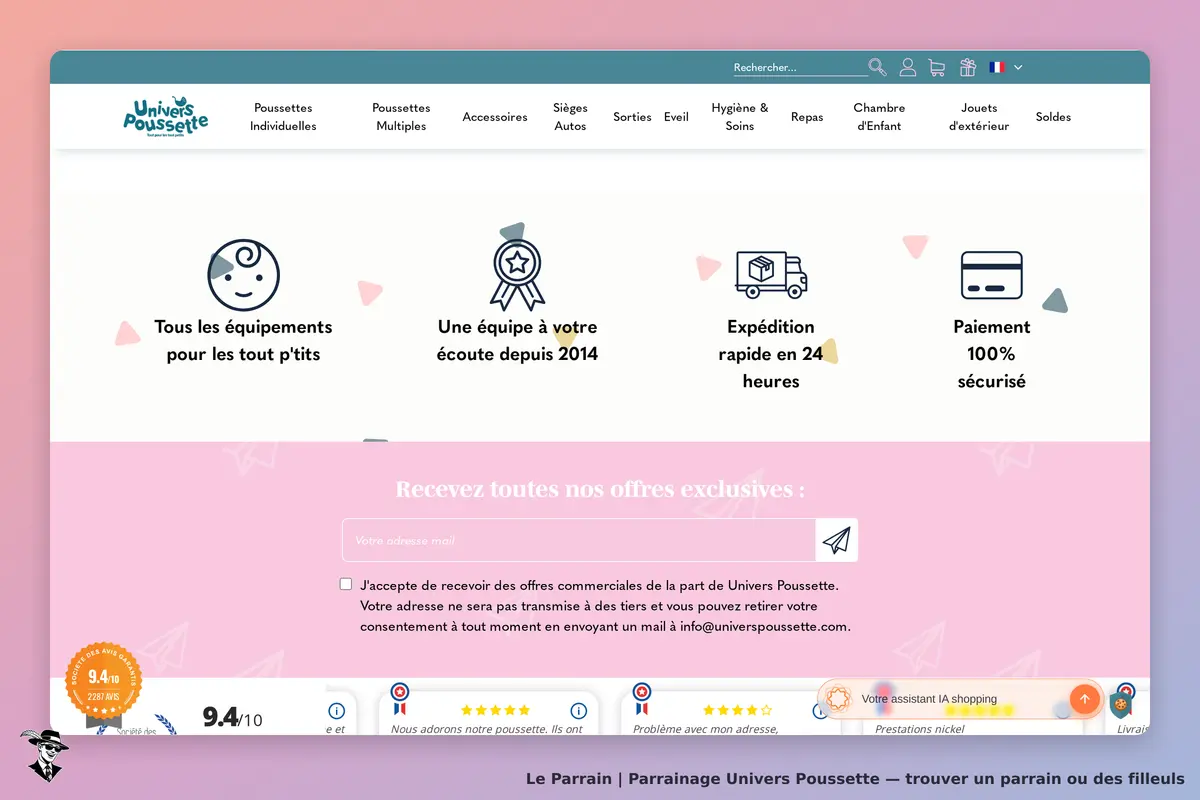Tick the commercial offers consent checkbox

coord(346,584)
